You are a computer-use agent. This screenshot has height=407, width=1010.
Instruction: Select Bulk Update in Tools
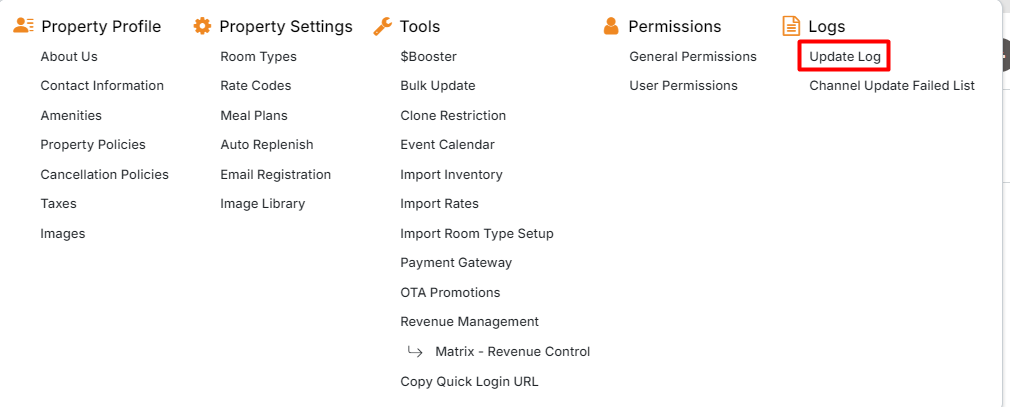(438, 86)
